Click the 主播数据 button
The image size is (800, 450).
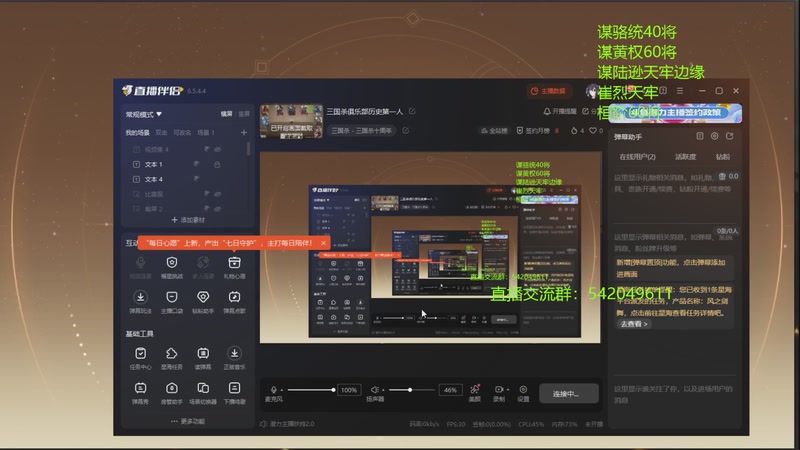point(548,91)
